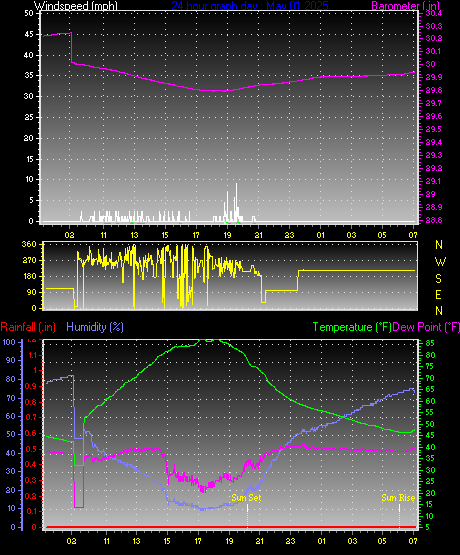The height and width of the screenshot is (555, 460).
Task: Select the Rainfall (.in) legend label
Action: coord(28,327)
